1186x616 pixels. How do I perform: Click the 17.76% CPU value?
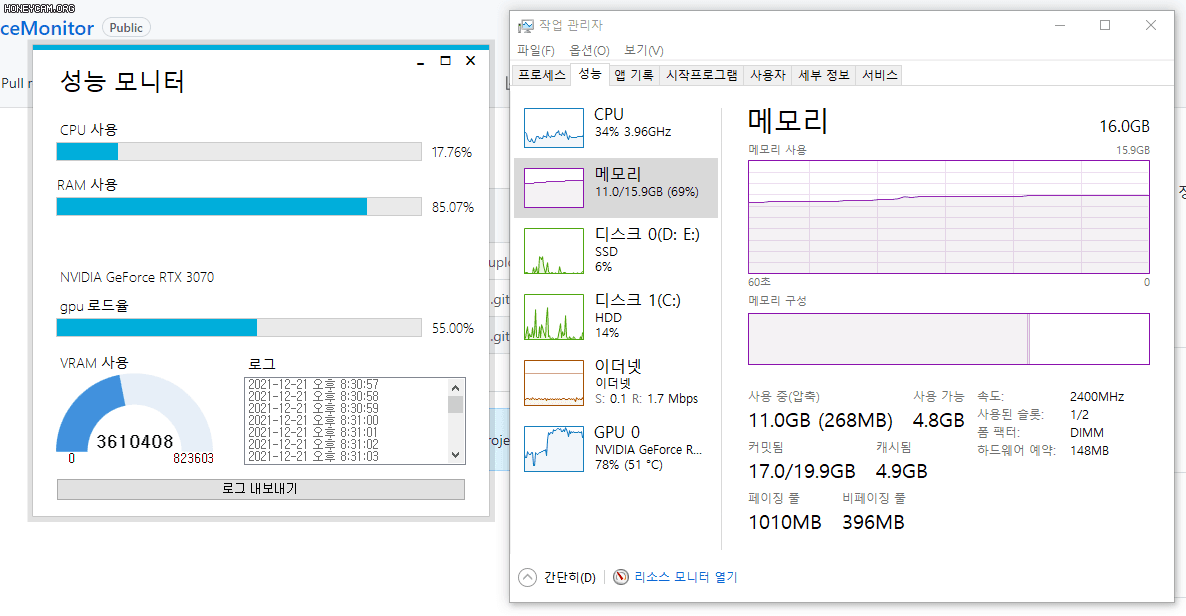pos(452,152)
